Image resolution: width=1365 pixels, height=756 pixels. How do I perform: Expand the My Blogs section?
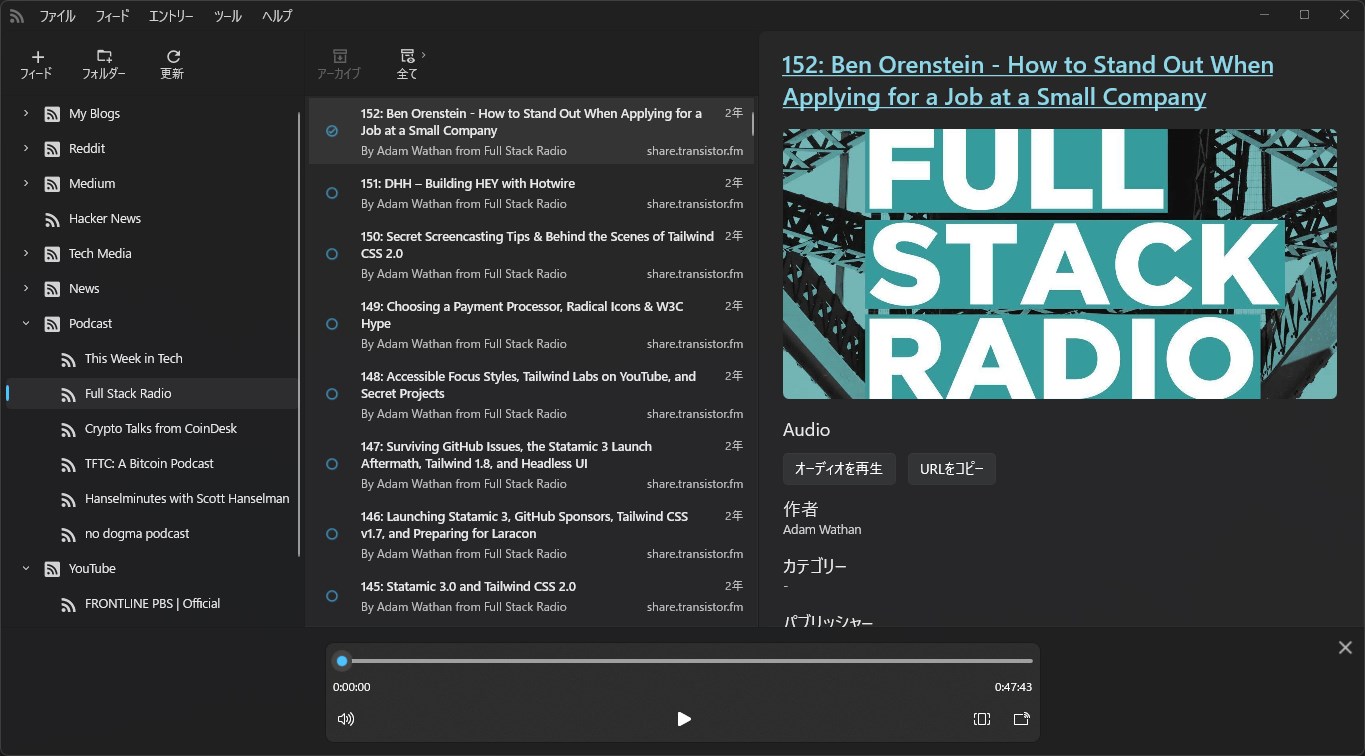24,113
